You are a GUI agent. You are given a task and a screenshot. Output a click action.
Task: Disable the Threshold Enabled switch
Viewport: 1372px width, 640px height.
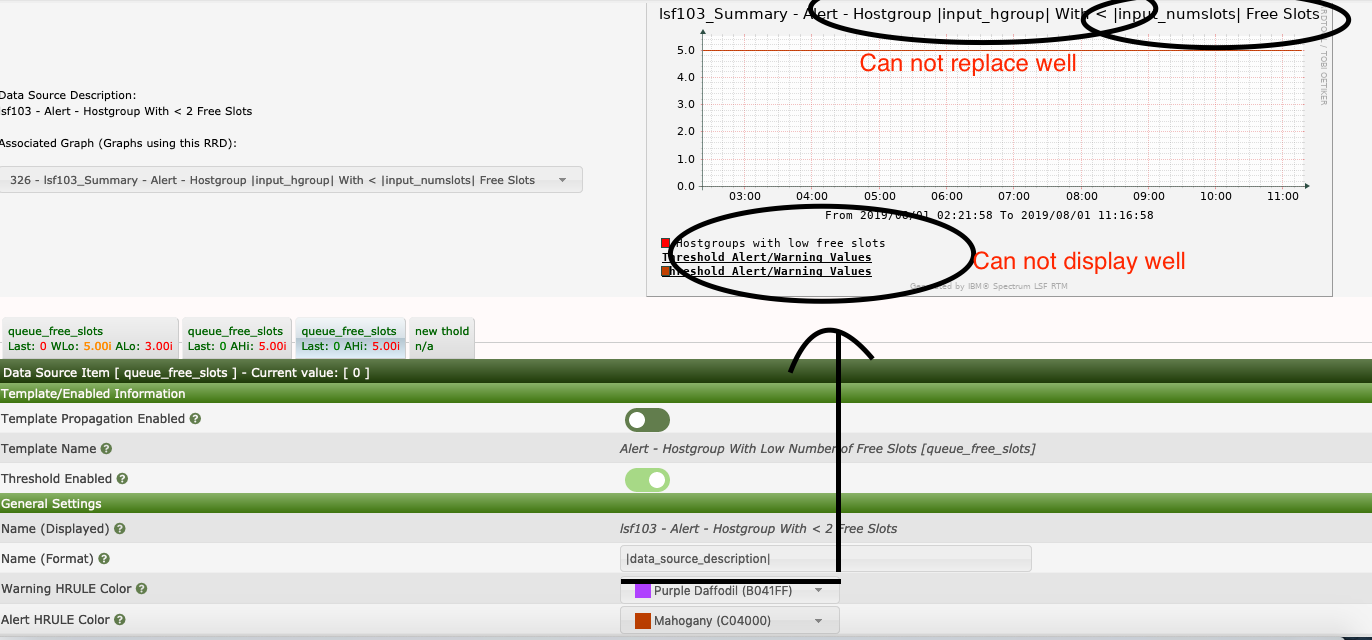647,480
